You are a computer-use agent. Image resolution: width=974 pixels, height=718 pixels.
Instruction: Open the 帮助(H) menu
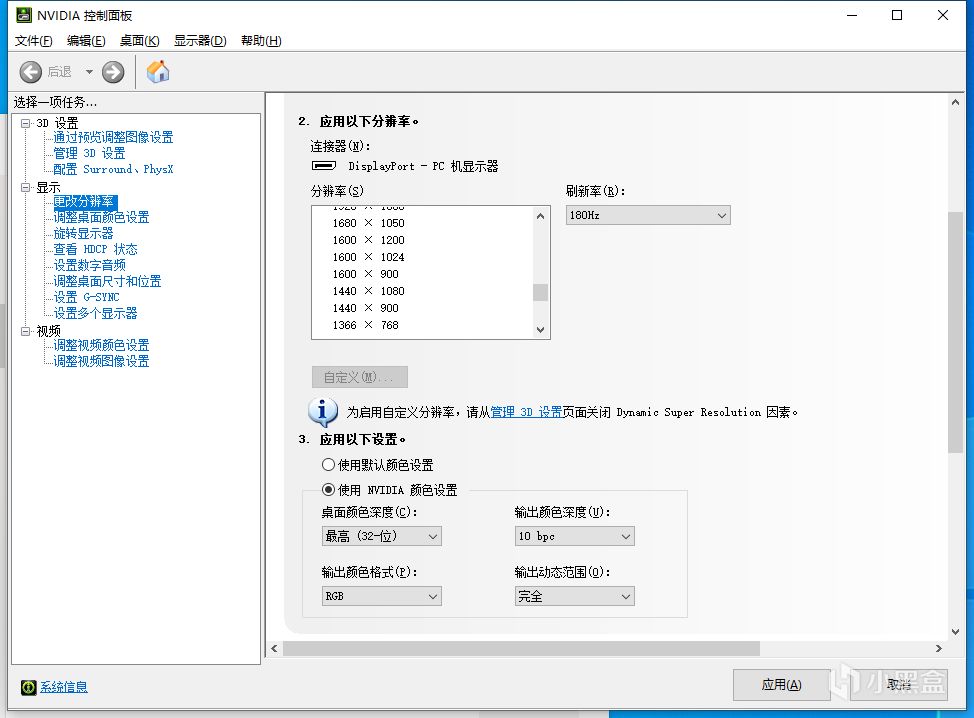pos(262,40)
